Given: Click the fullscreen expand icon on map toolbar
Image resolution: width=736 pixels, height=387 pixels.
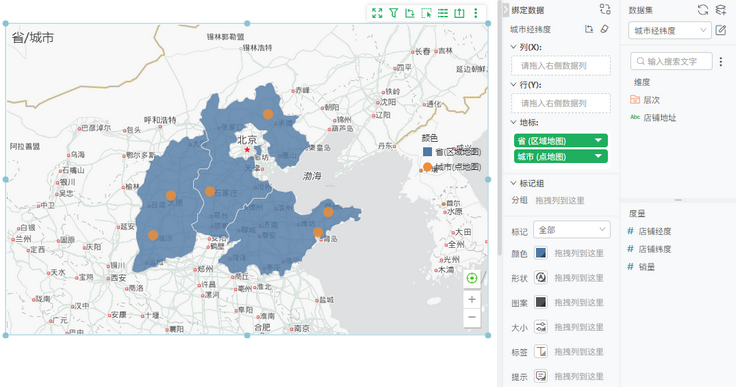Looking at the screenshot, I should (377, 13).
